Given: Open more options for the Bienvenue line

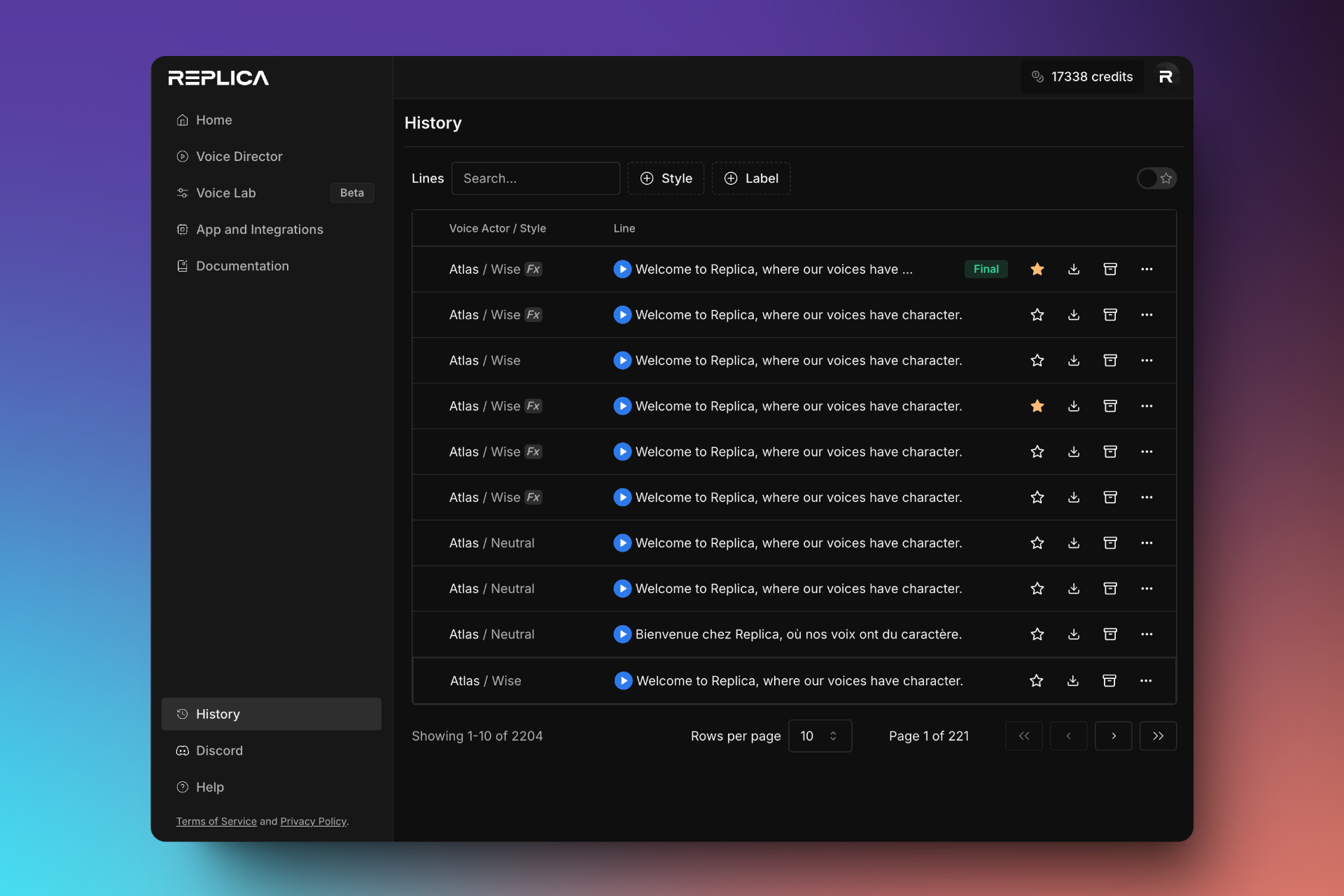Looking at the screenshot, I should point(1147,634).
